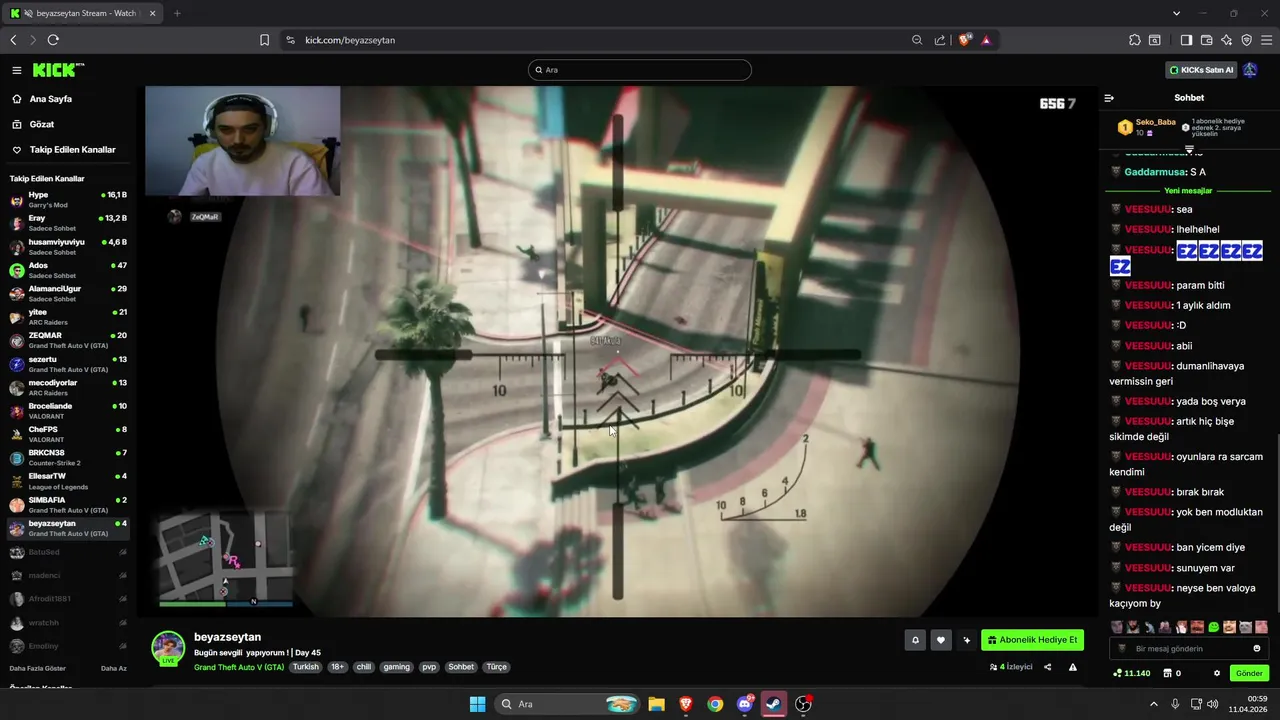Click the streamer avatar with LIVE badge
This screenshot has height=720, width=1280.
click(x=168, y=648)
